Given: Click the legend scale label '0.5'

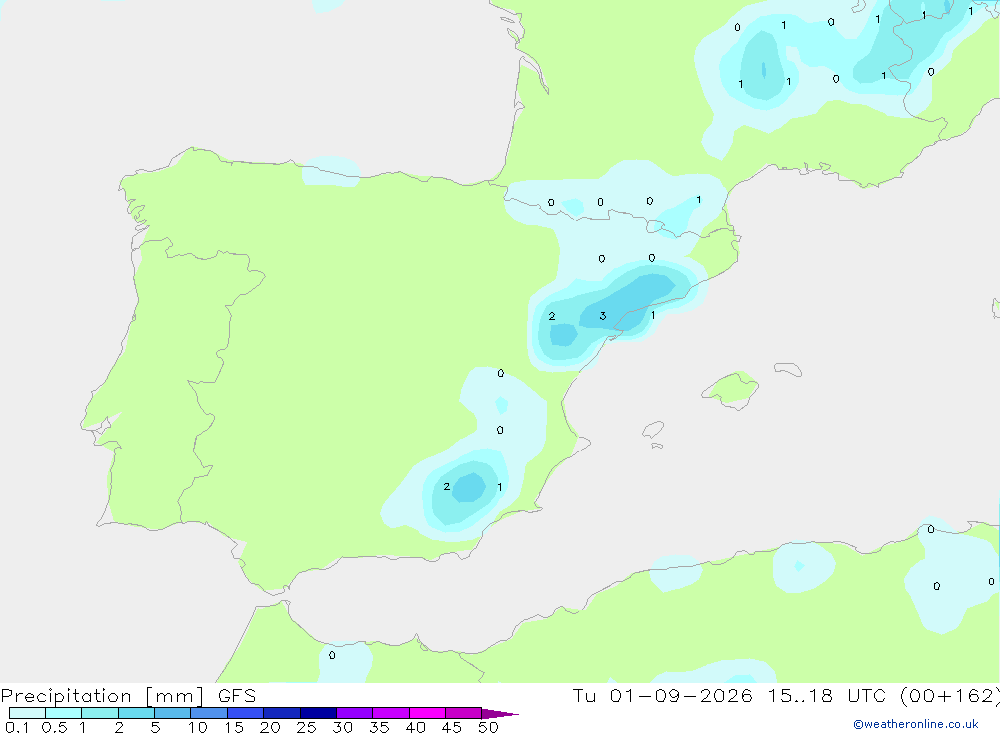Looking at the screenshot, I should (54, 727).
